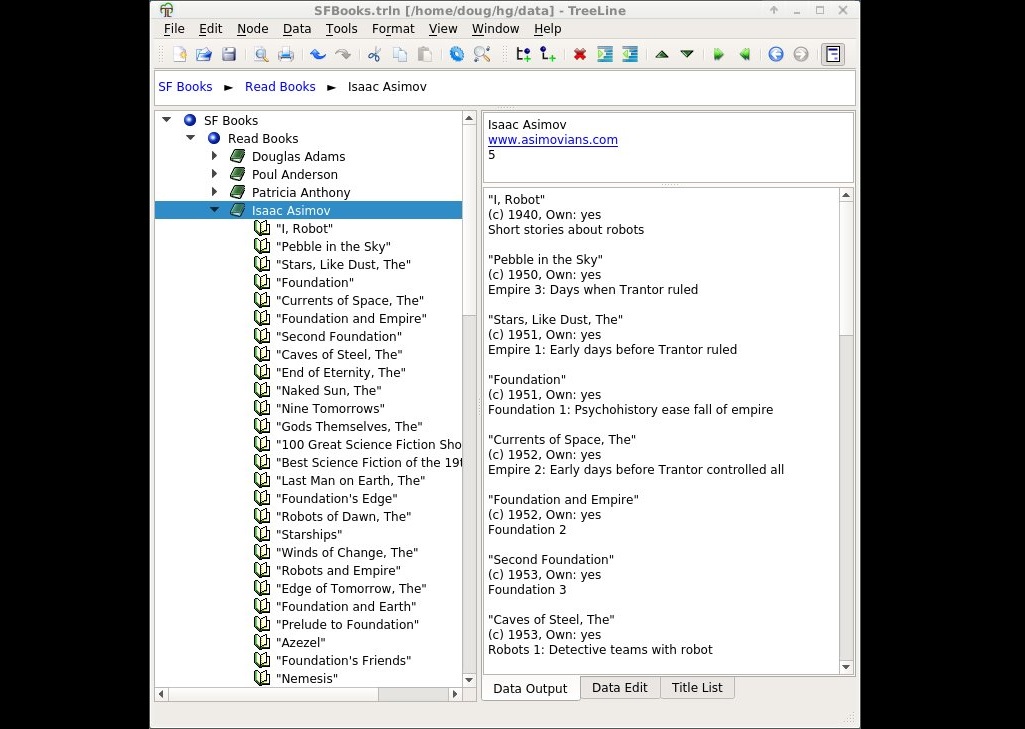1025x729 pixels.
Task: Select "I, Robot" in the tree
Action: [x=304, y=228]
